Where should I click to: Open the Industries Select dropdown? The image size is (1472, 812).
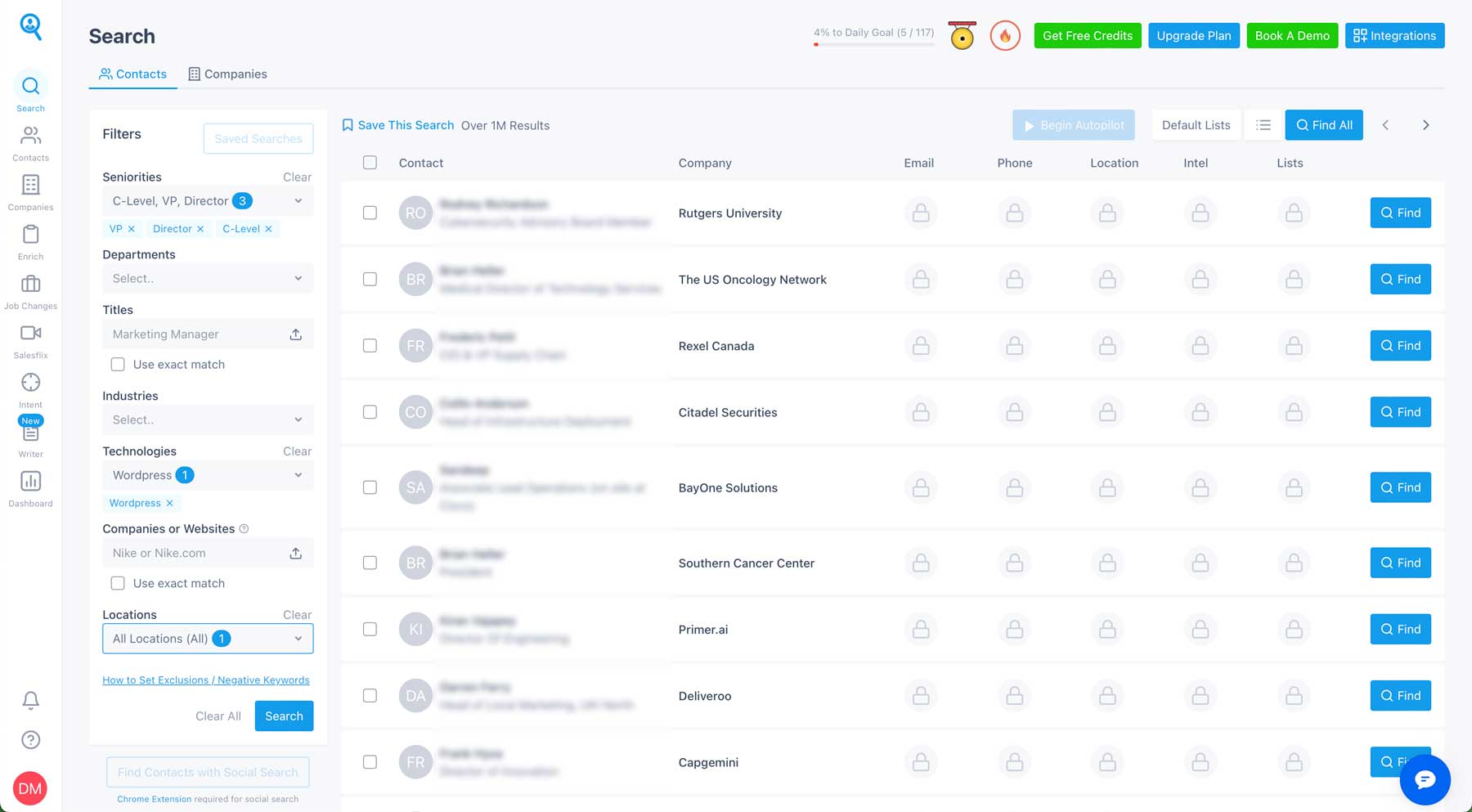[x=207, y=419]
